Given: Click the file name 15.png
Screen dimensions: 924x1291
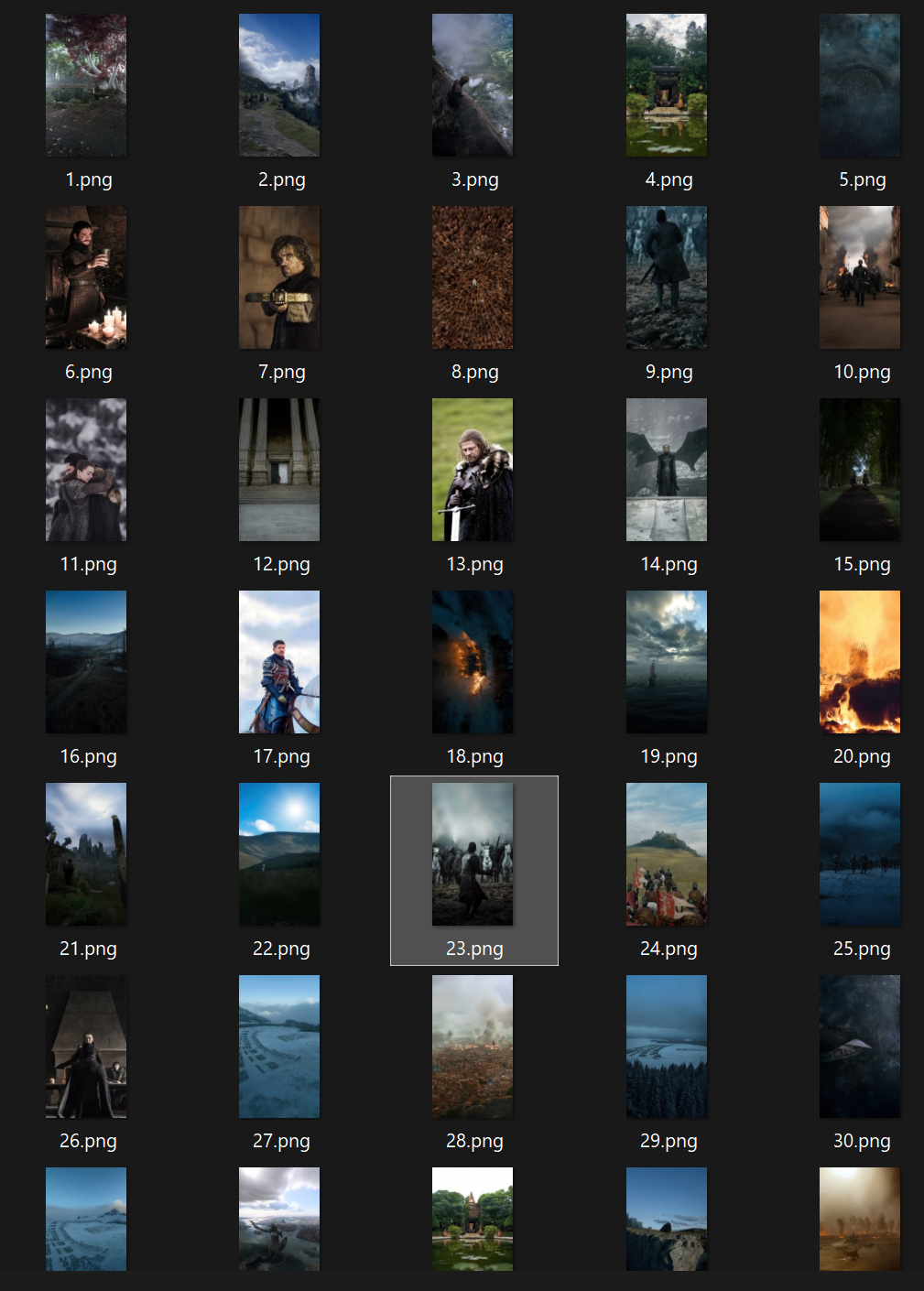Looking at the screenshot, I should pyautogui.click(x=863, y=565).
